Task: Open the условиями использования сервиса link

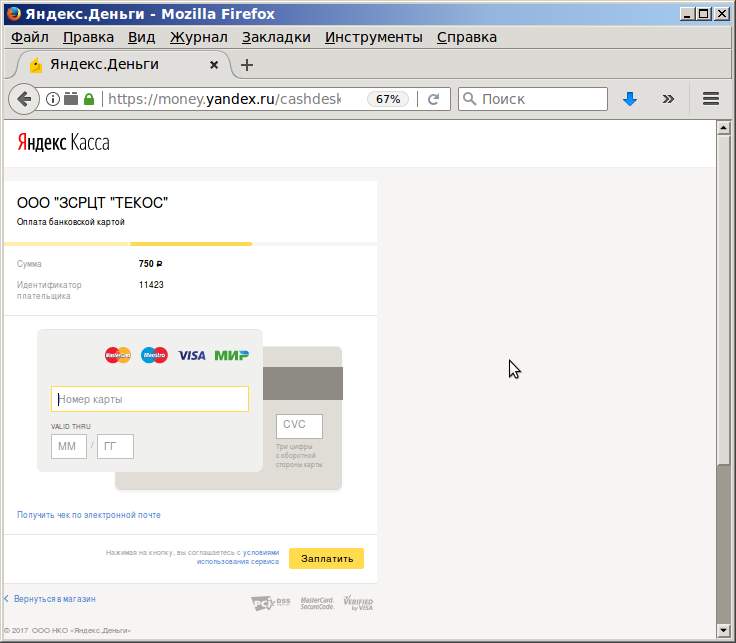Action: [x=238, y=557]
